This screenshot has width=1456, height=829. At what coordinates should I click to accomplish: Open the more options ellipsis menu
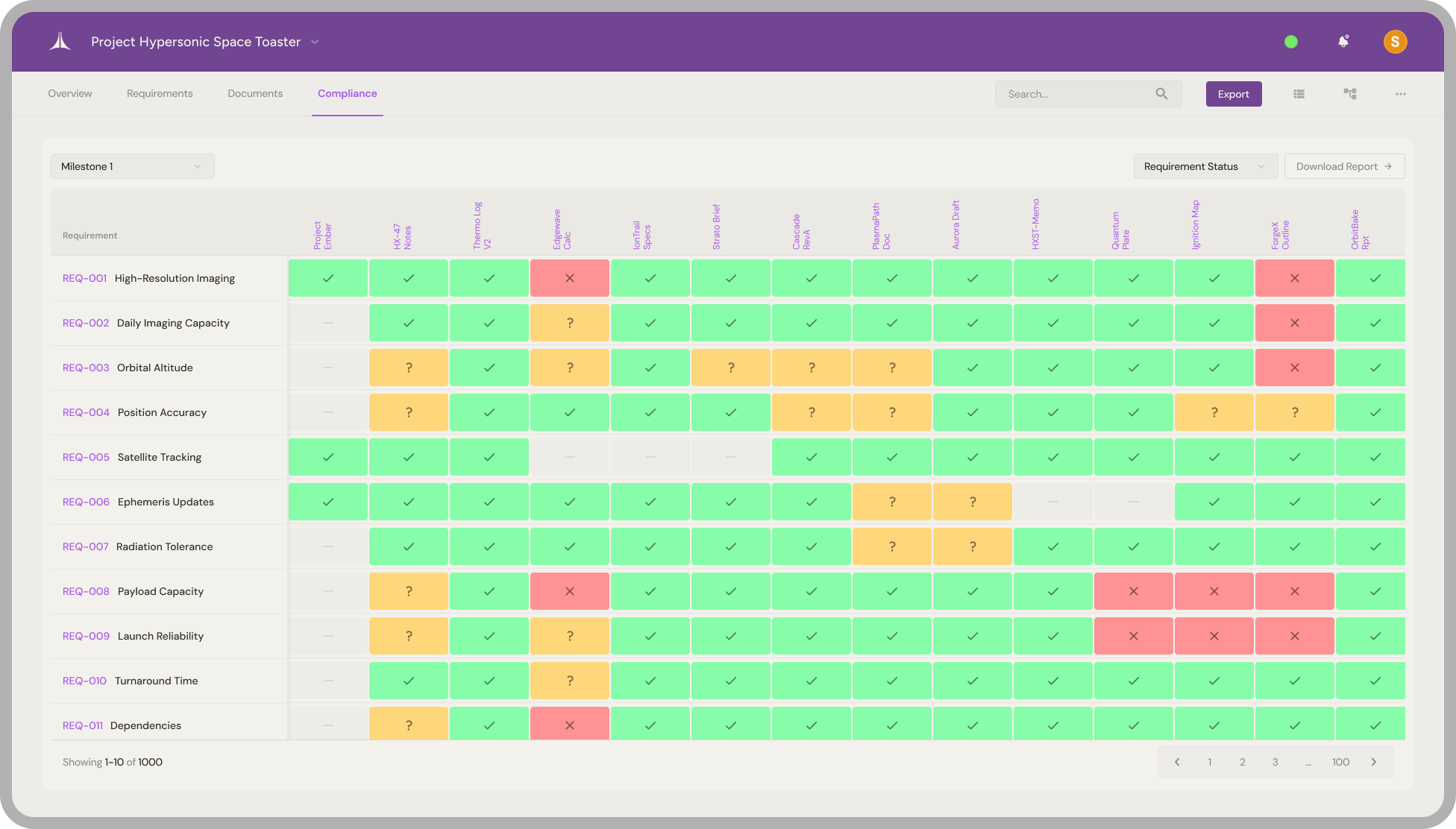point(1401,94)
